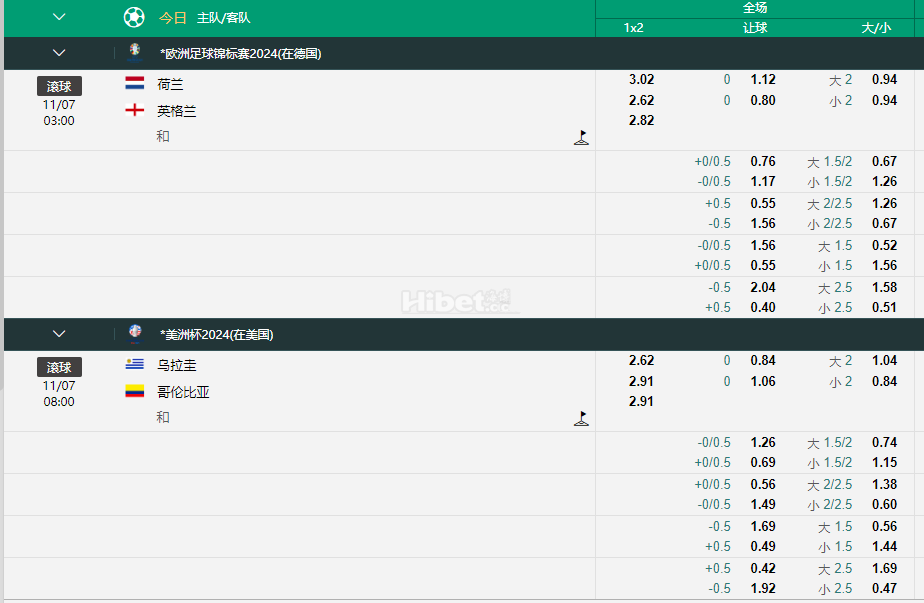Select 小 2.5 odds 0.51
This screenshot has height=603, width=924.
click(885, 308)
